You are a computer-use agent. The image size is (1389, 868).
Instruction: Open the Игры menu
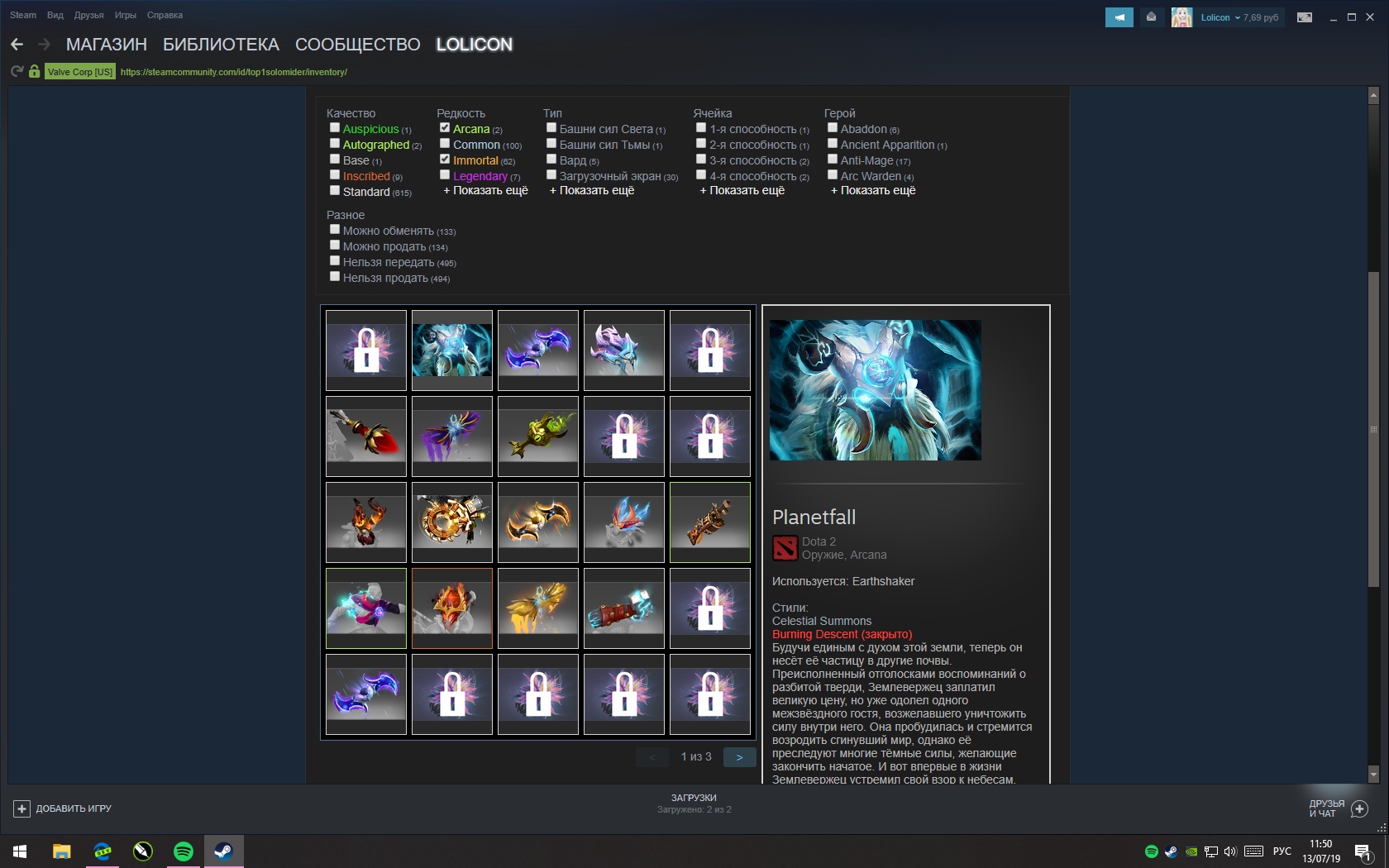click(x=126, y=15)
